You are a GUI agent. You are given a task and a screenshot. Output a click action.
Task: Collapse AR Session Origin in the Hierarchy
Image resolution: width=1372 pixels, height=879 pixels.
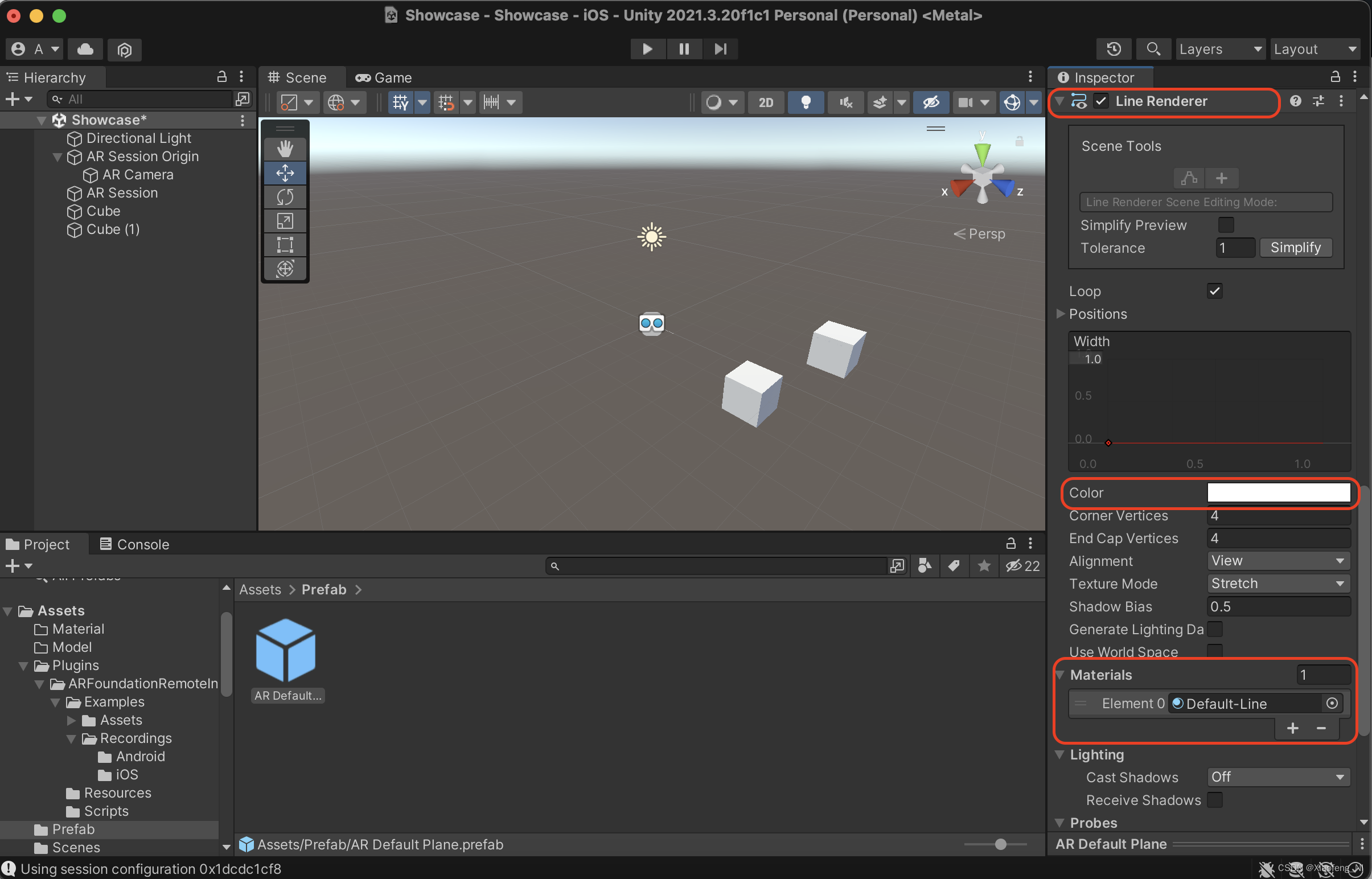pos(57,157)
